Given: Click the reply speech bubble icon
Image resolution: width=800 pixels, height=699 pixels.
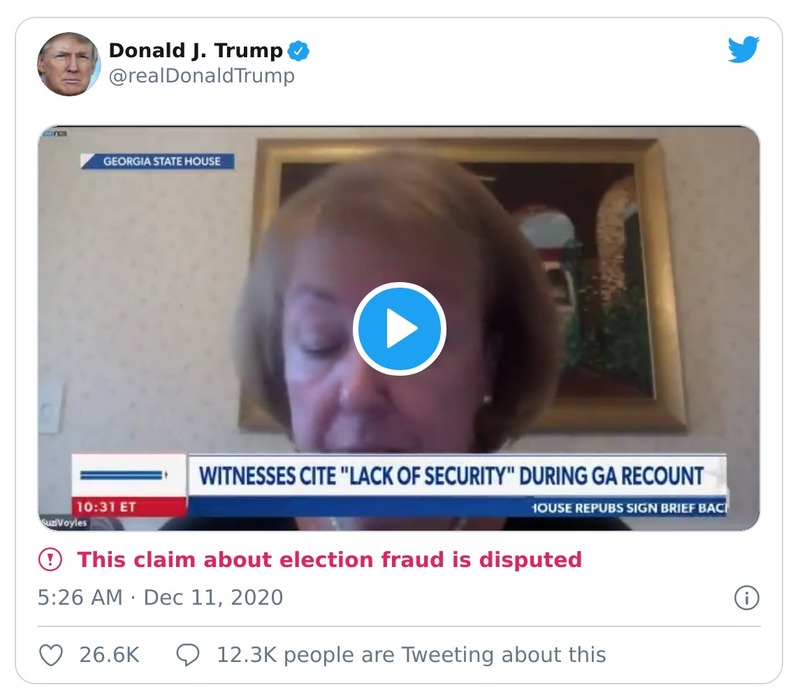Looking at the screenshot, I should (189, 656).
